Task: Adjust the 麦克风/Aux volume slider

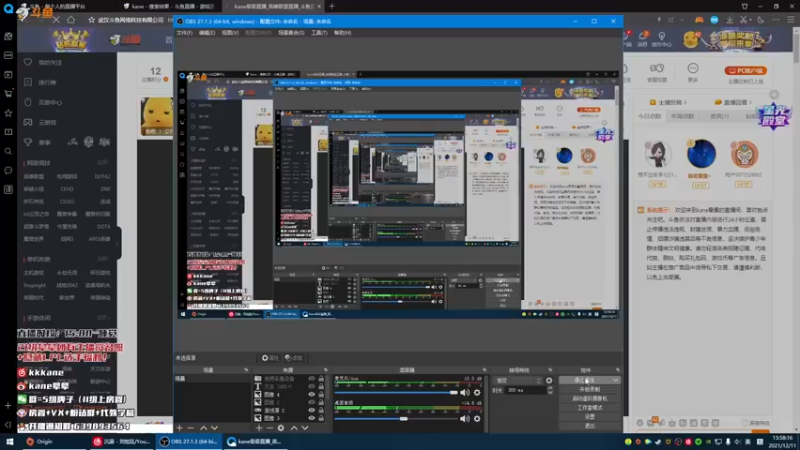Action: [x=396, y=392]
